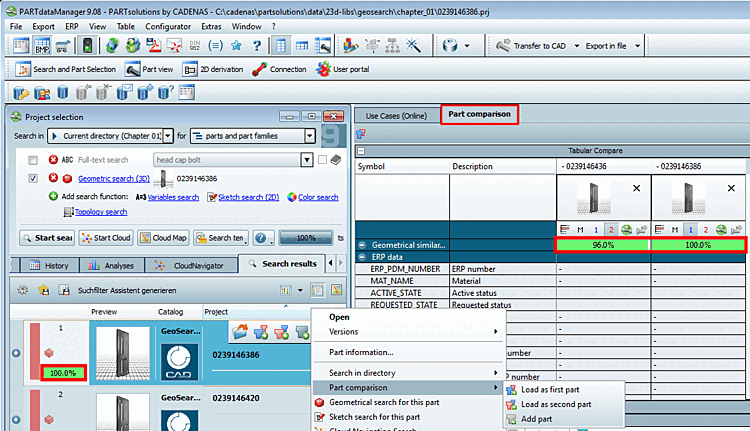Click the Cloud Map button

pos(164,238)
